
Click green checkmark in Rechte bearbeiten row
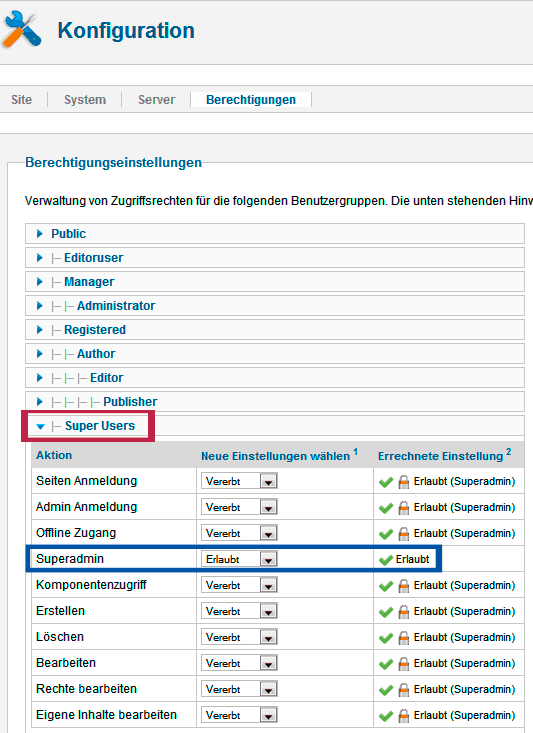click(x=386, y=690)
